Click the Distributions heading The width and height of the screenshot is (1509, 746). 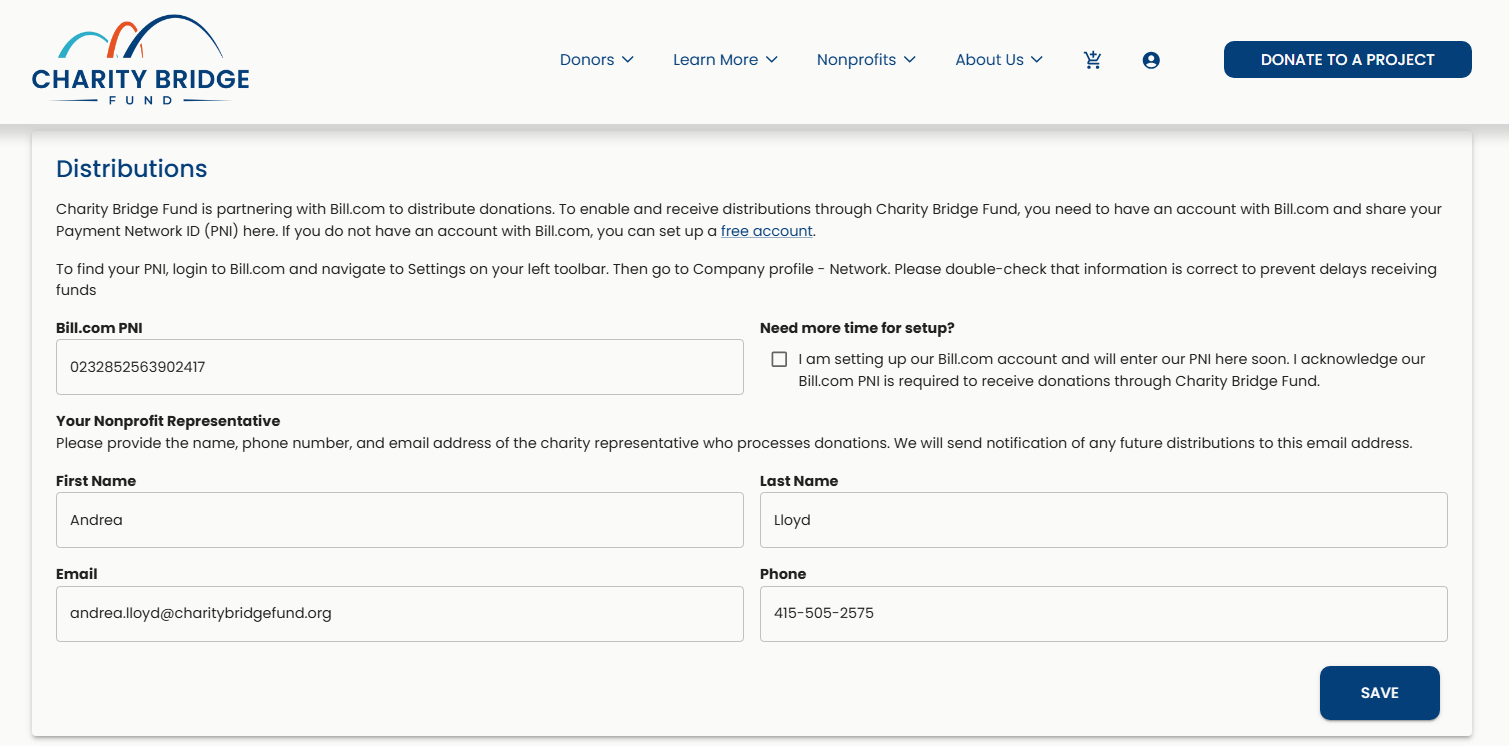132,169
